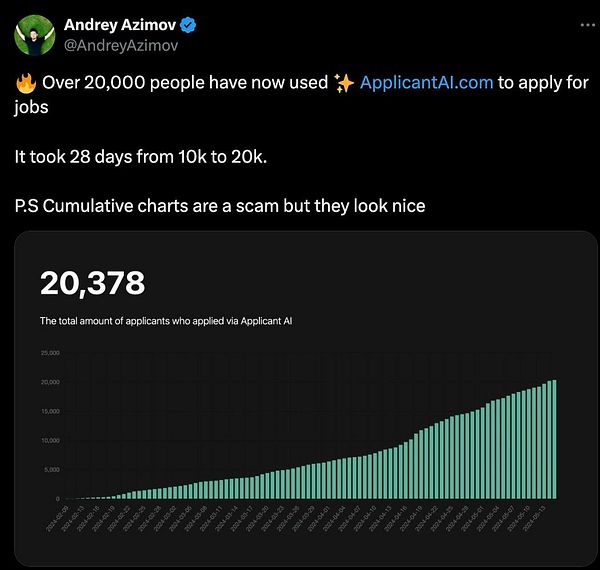Open the @AndreyAzimov handle

tap(121, 46)
